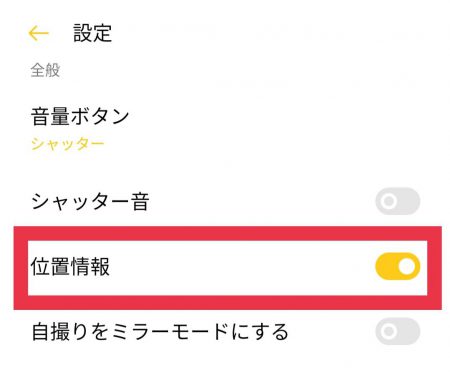Turn on the シャッター音 toggle
The width and height of the screenshot is (450, 375).
click(x=398, y=201)
